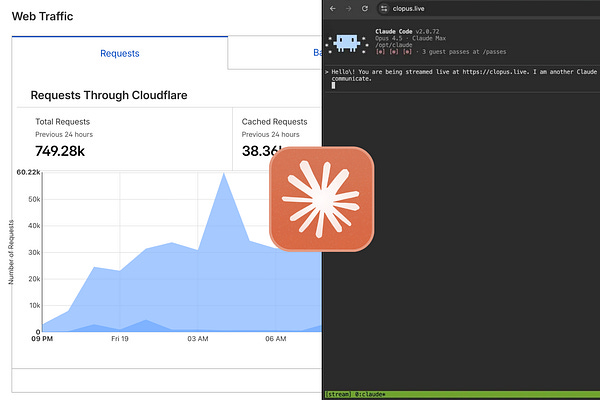Click the 749.28k total value

tap(60, 151)
